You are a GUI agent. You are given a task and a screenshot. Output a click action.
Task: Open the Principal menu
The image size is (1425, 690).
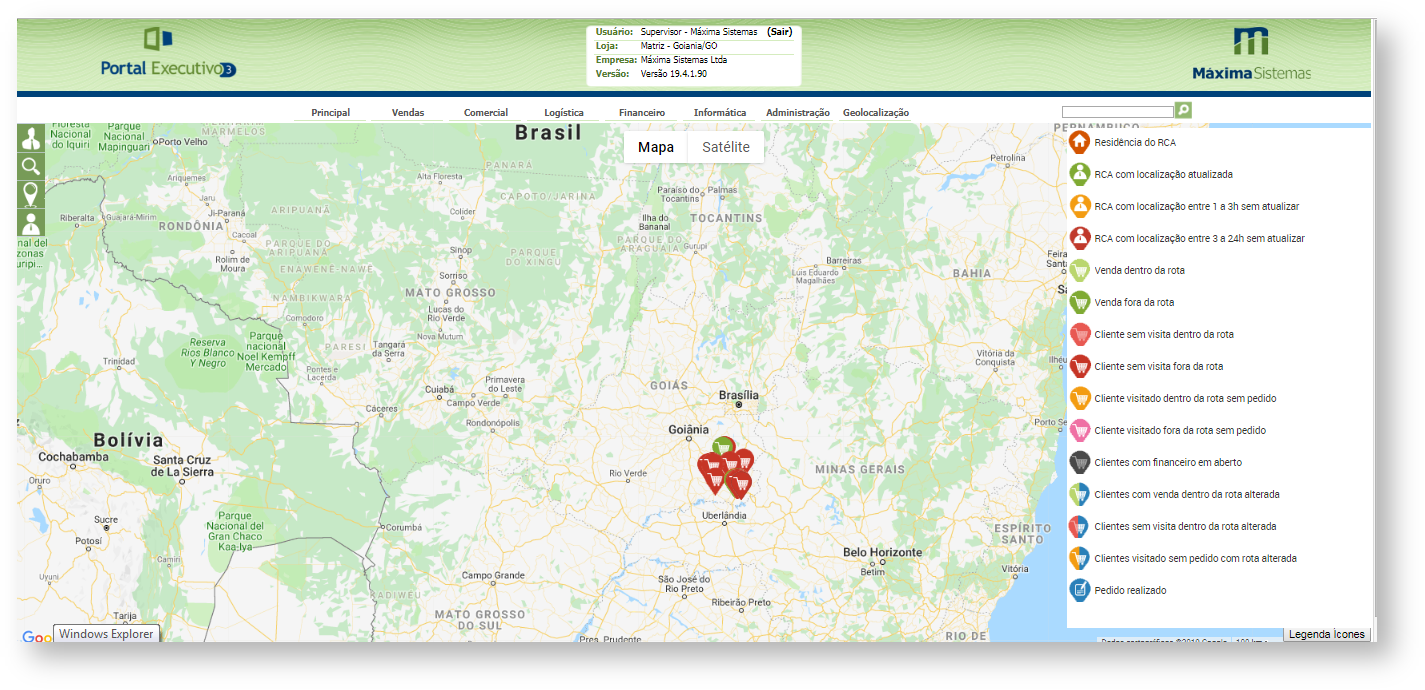coord(330,113)
